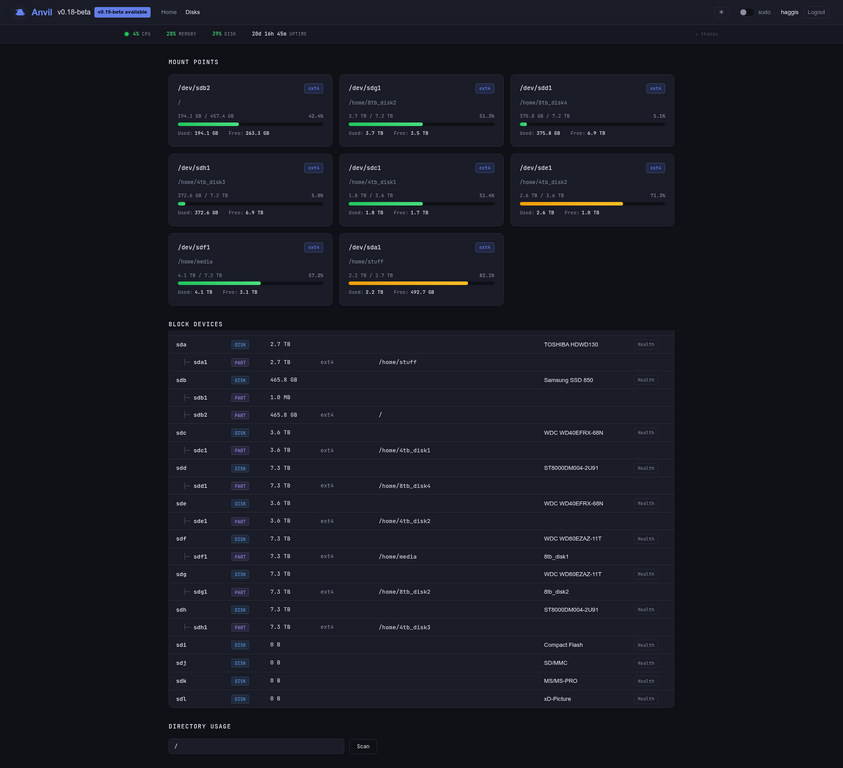This screenshot has height=768, width=843.
Task: Click the DISK badge on sdi row
Action: (x=240, y=645)
